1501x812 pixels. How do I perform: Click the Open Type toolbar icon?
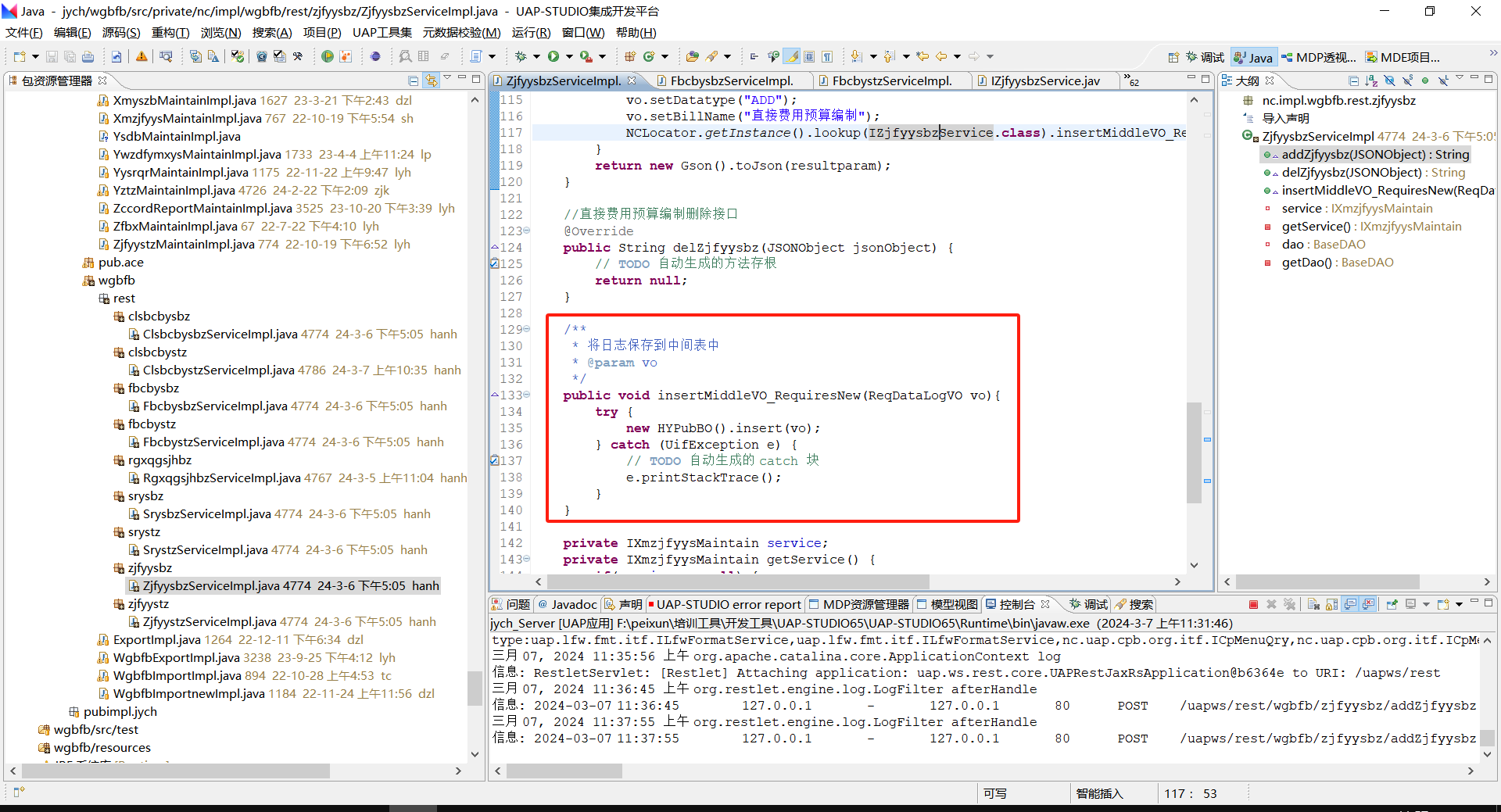pyautogui.click(x=692, y=56)
